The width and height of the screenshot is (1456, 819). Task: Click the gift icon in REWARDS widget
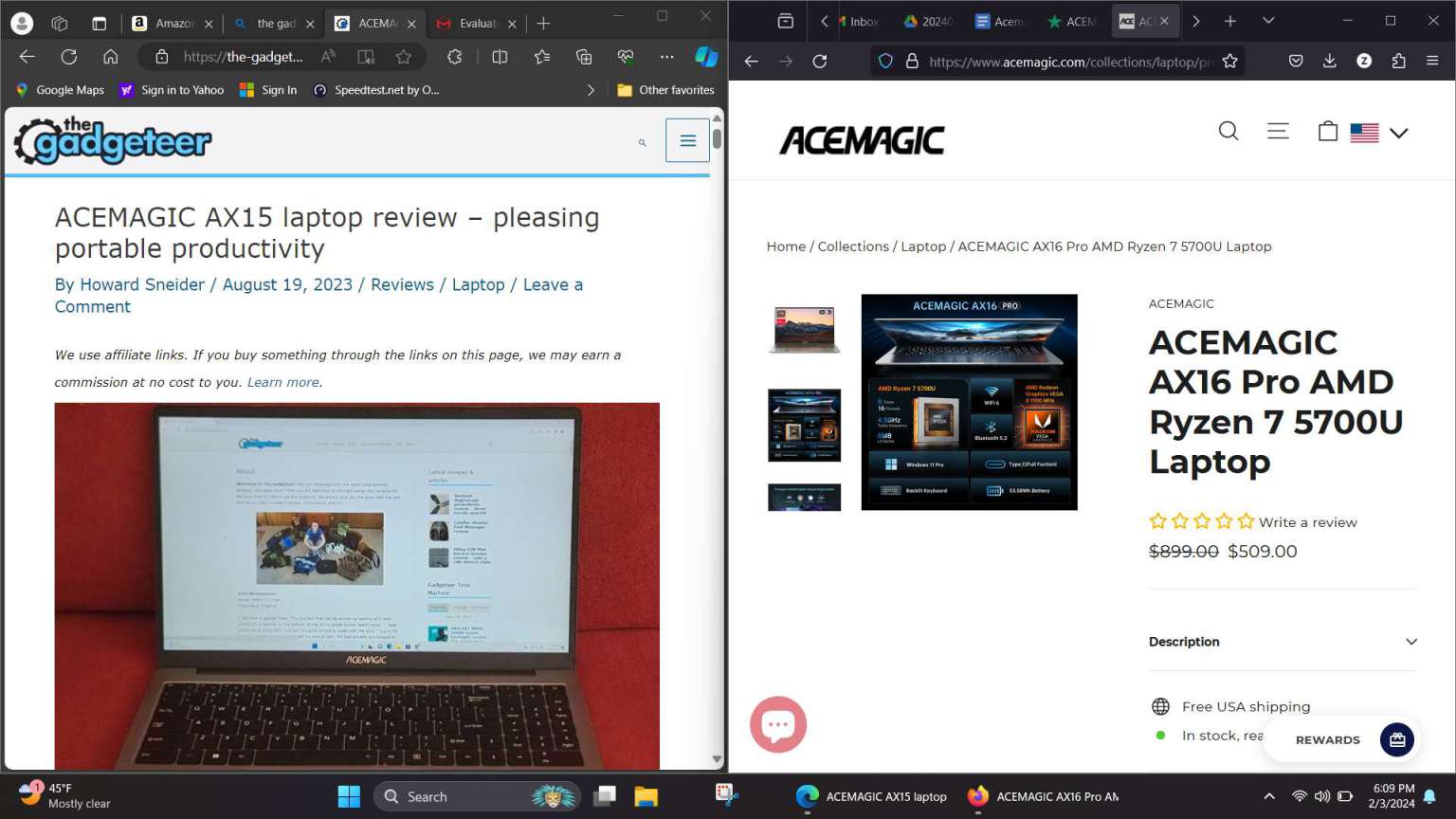(1396, 739)
